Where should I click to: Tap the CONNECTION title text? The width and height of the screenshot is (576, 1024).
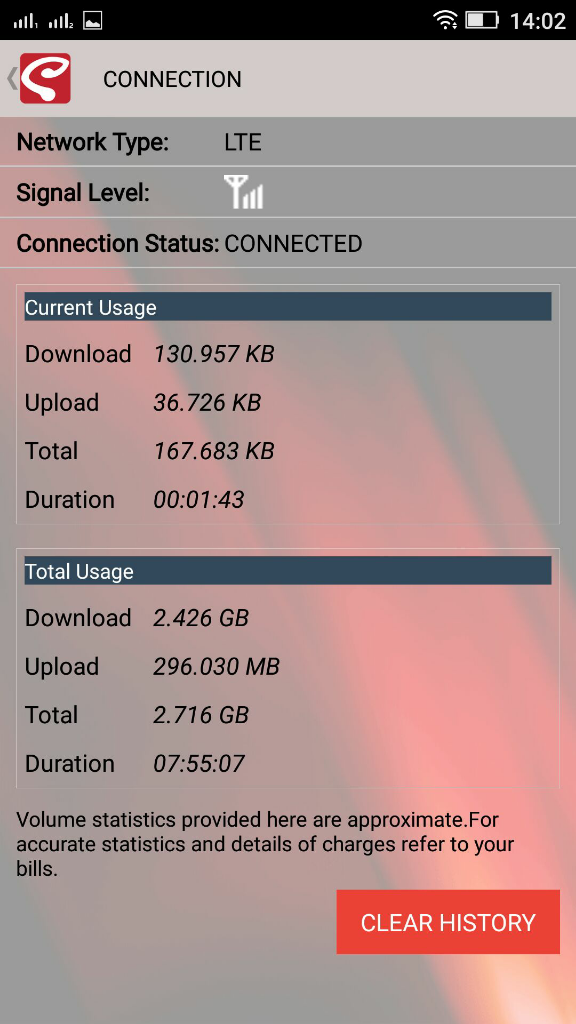[172, 79]
